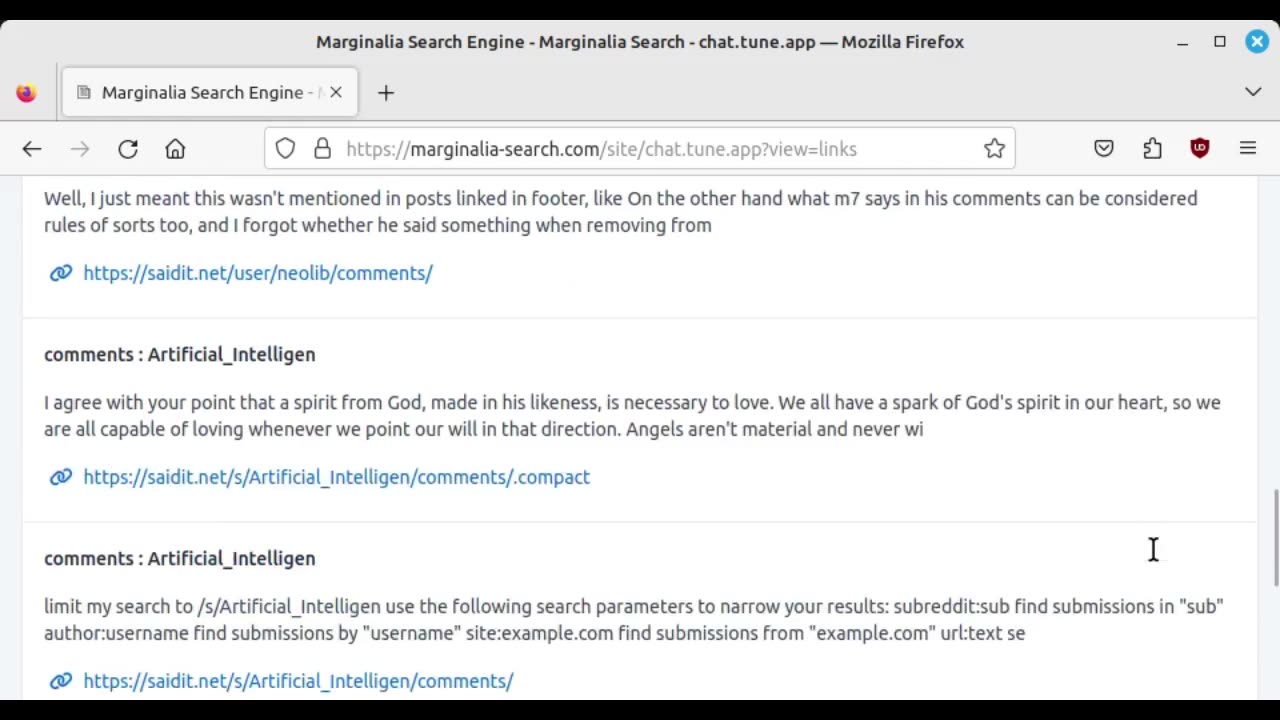
Task: Click link icon beside .compact URL
Action: pyautogui.click(x=61, y=477)
